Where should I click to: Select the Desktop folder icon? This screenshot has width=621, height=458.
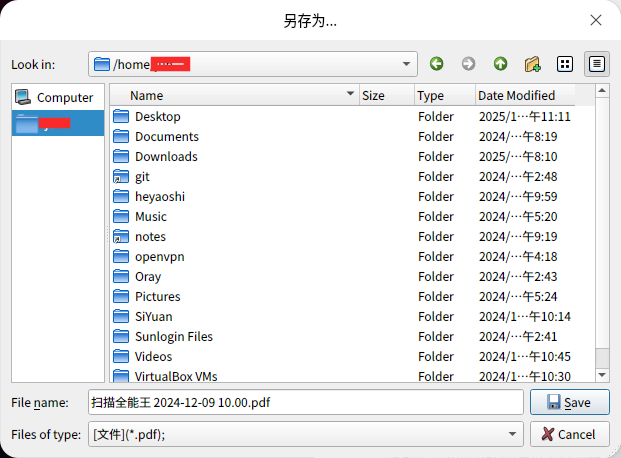pyautogui.click(x=121, y=116)
